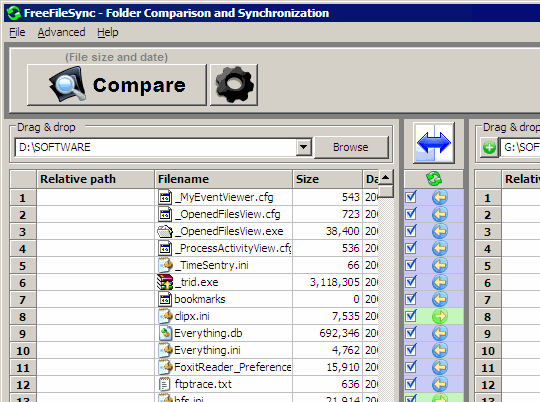
Task: Click the Compare button
Action: point(117,85)
